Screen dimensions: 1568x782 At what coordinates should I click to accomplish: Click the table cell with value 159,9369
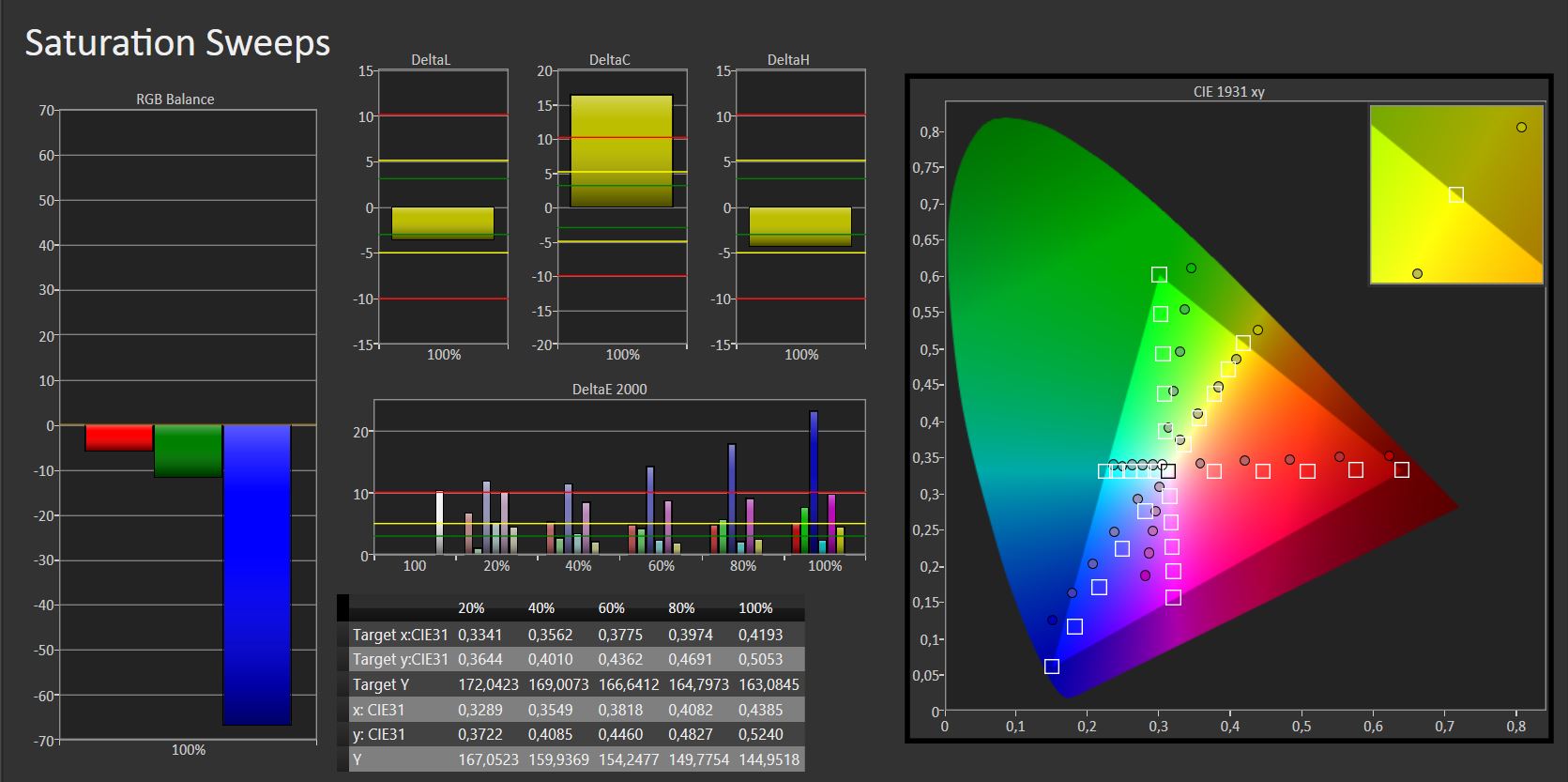click(x=558, y=759)
